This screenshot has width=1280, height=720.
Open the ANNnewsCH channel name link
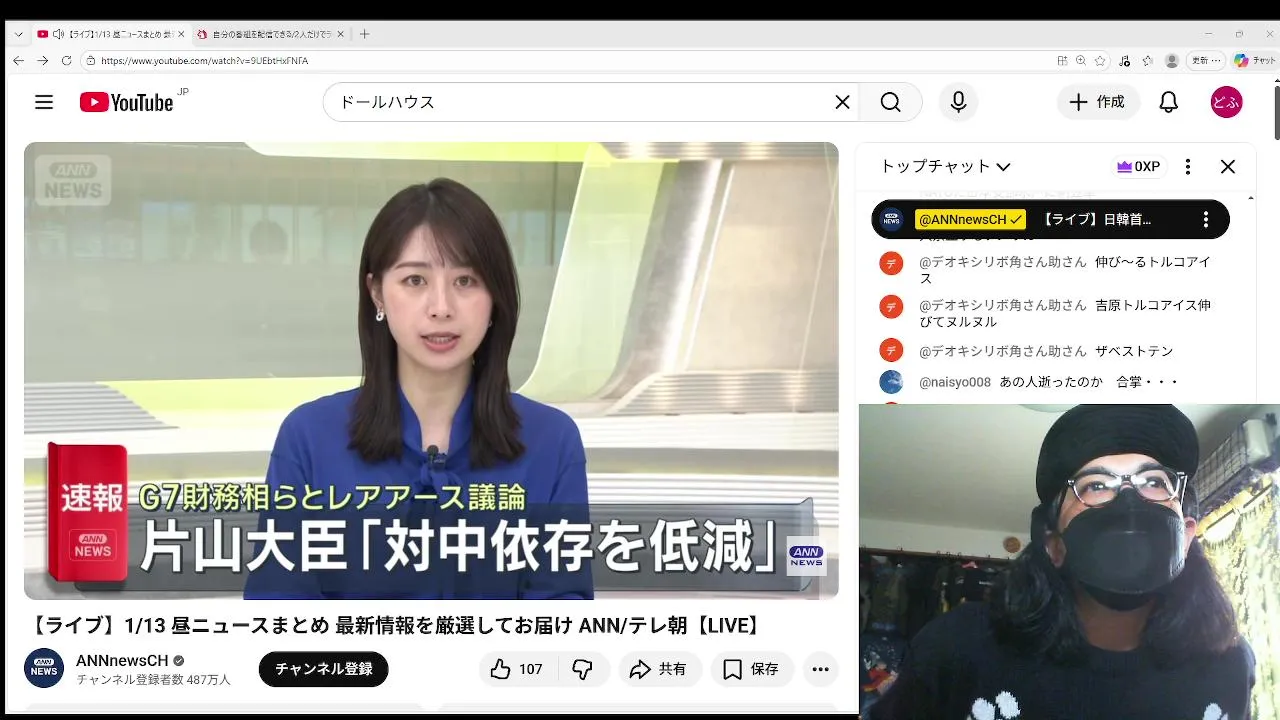(122, 661)
